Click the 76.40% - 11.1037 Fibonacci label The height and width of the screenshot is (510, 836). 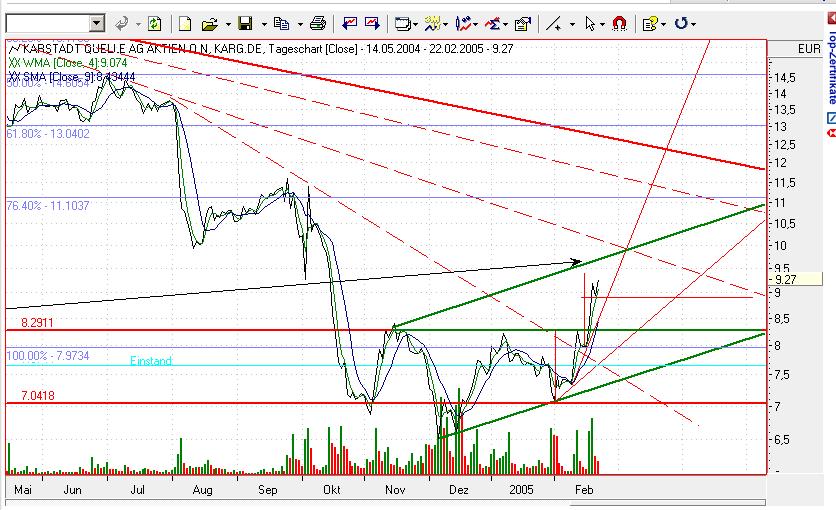click(x=48, y=206)
